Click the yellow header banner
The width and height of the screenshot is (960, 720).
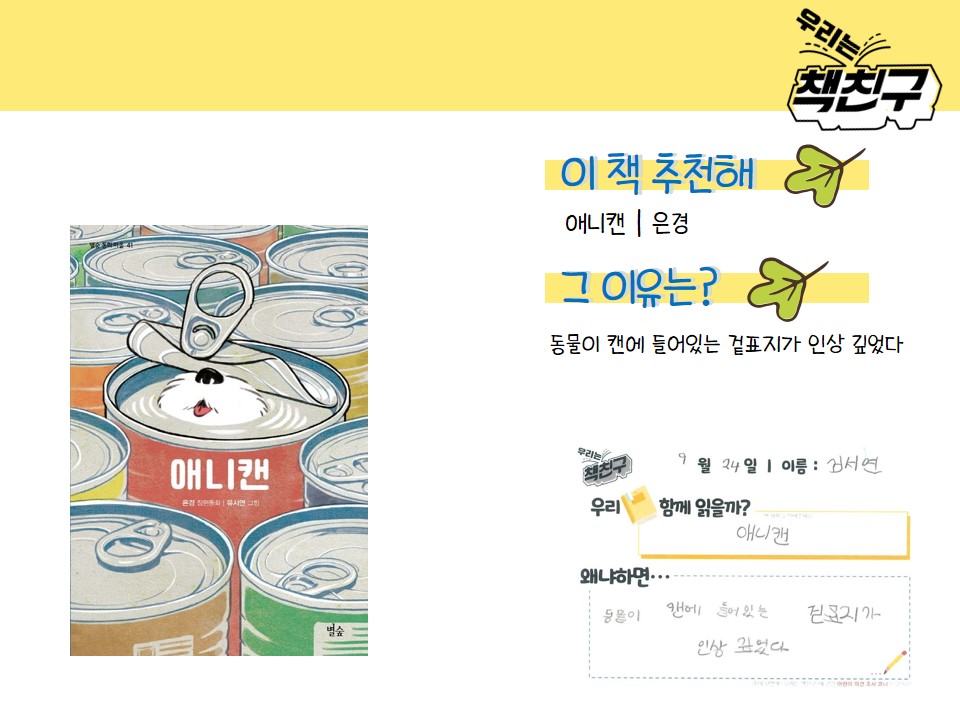coord(480,55)
